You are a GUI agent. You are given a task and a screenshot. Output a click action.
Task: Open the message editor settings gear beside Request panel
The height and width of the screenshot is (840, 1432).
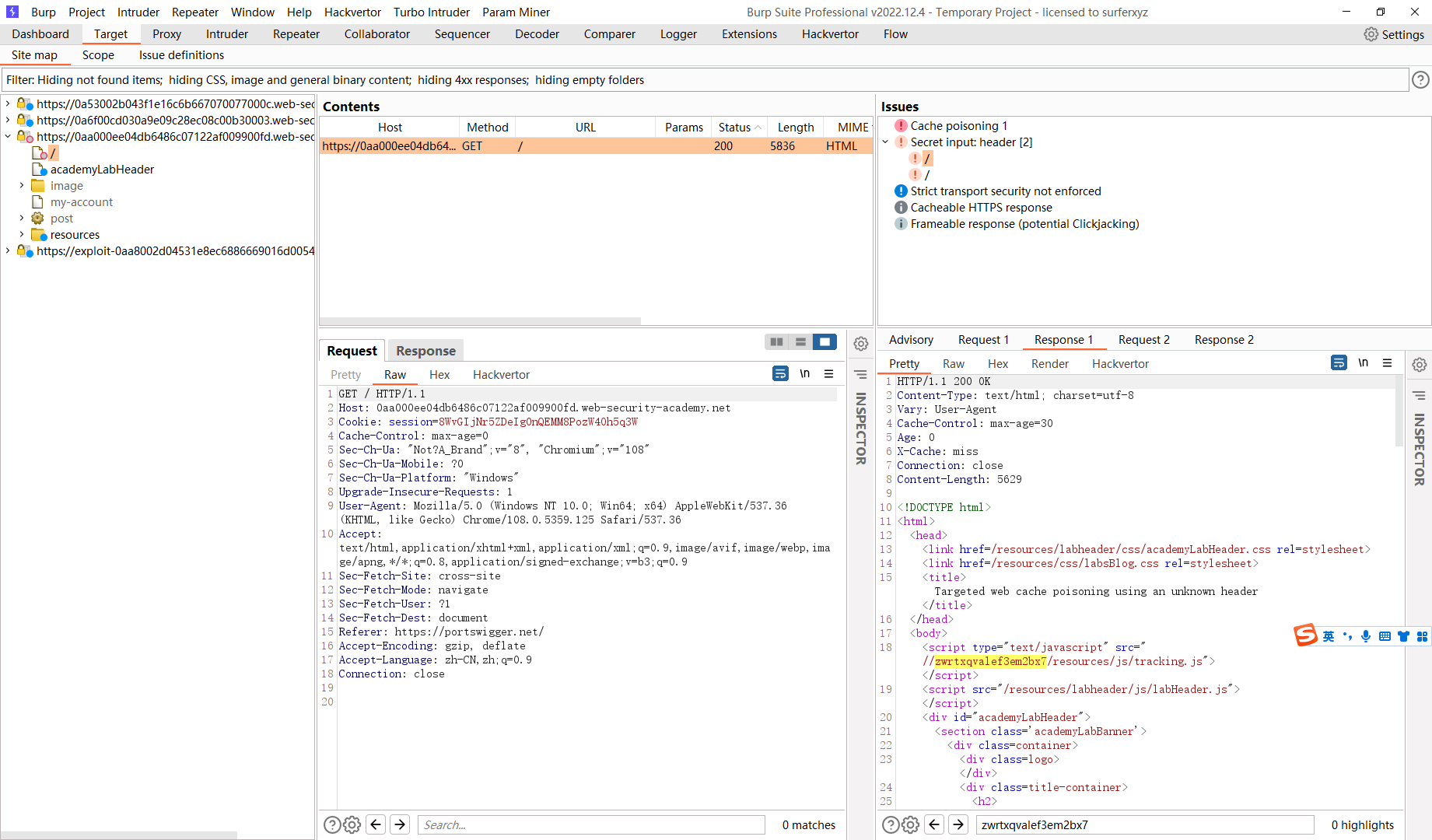coord(861,344)
